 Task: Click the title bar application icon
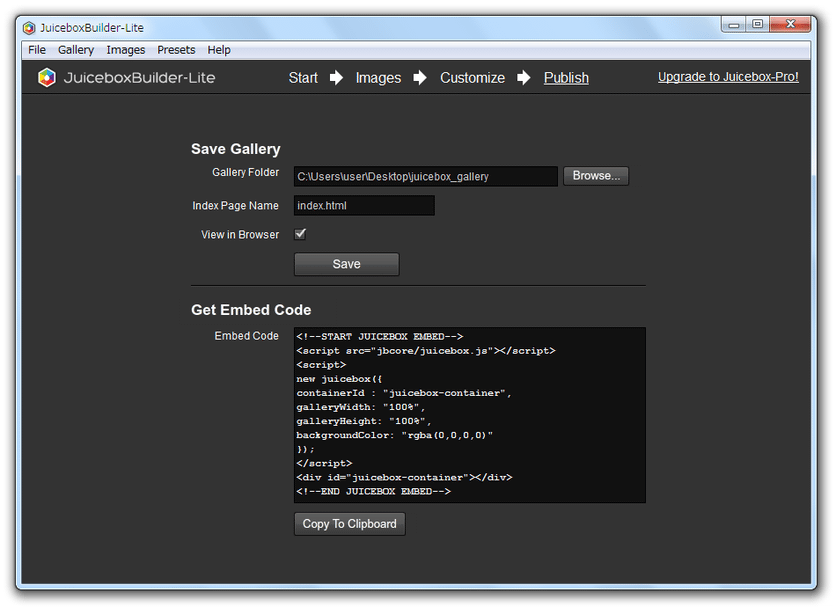click(29, 28)
